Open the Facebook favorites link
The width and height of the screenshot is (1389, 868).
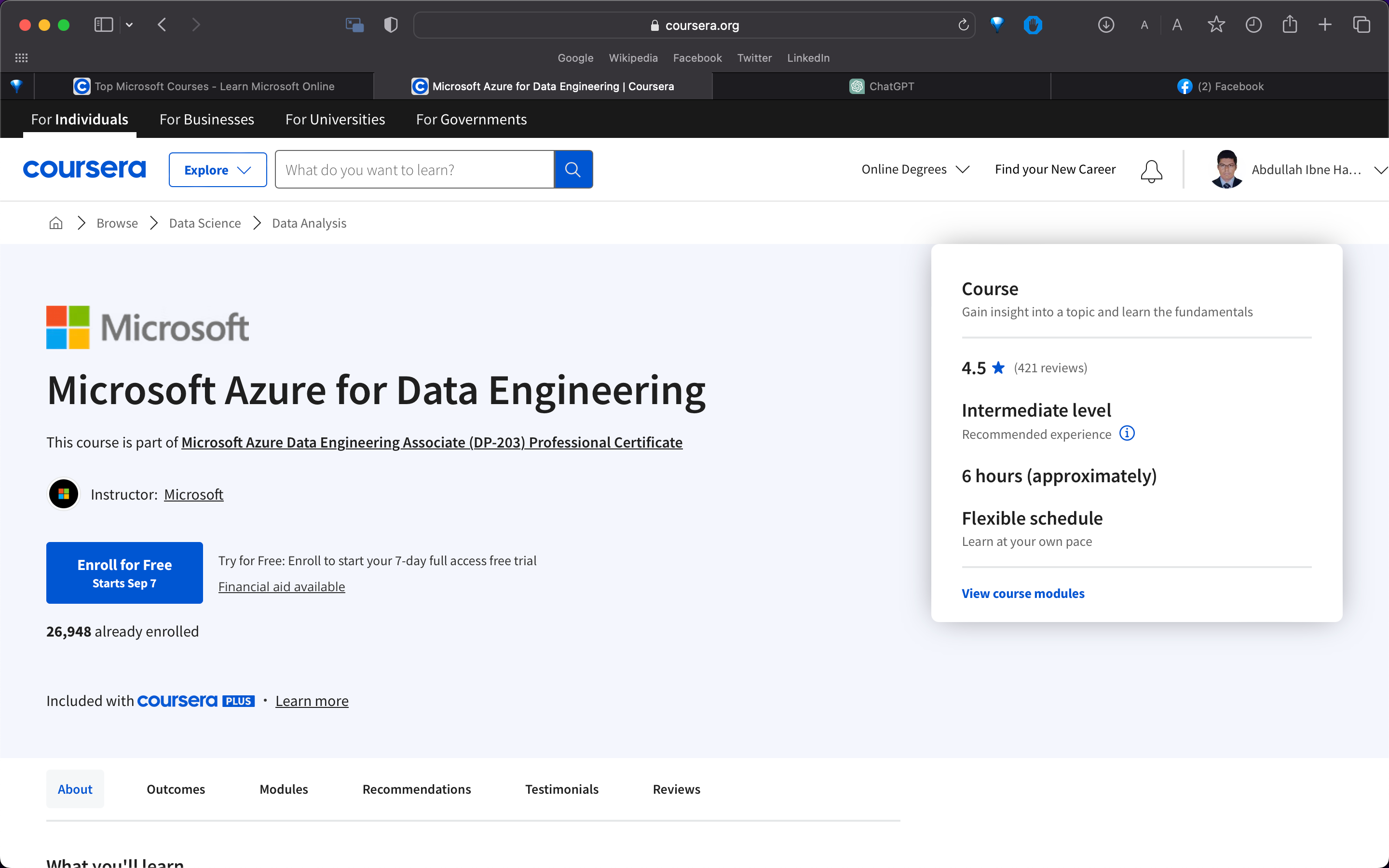coord(697,58)
